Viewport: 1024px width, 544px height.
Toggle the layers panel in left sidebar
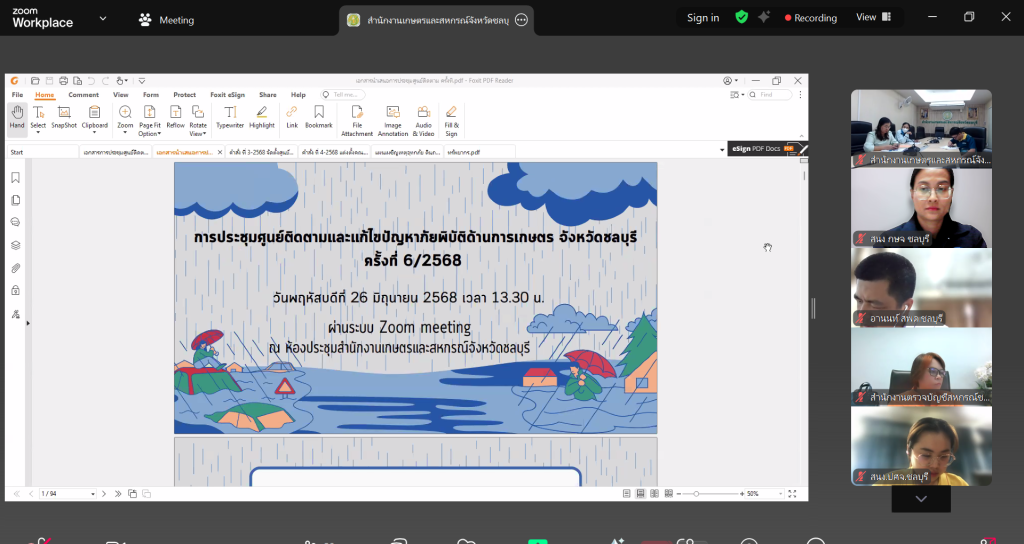click(x=15, y=245)
